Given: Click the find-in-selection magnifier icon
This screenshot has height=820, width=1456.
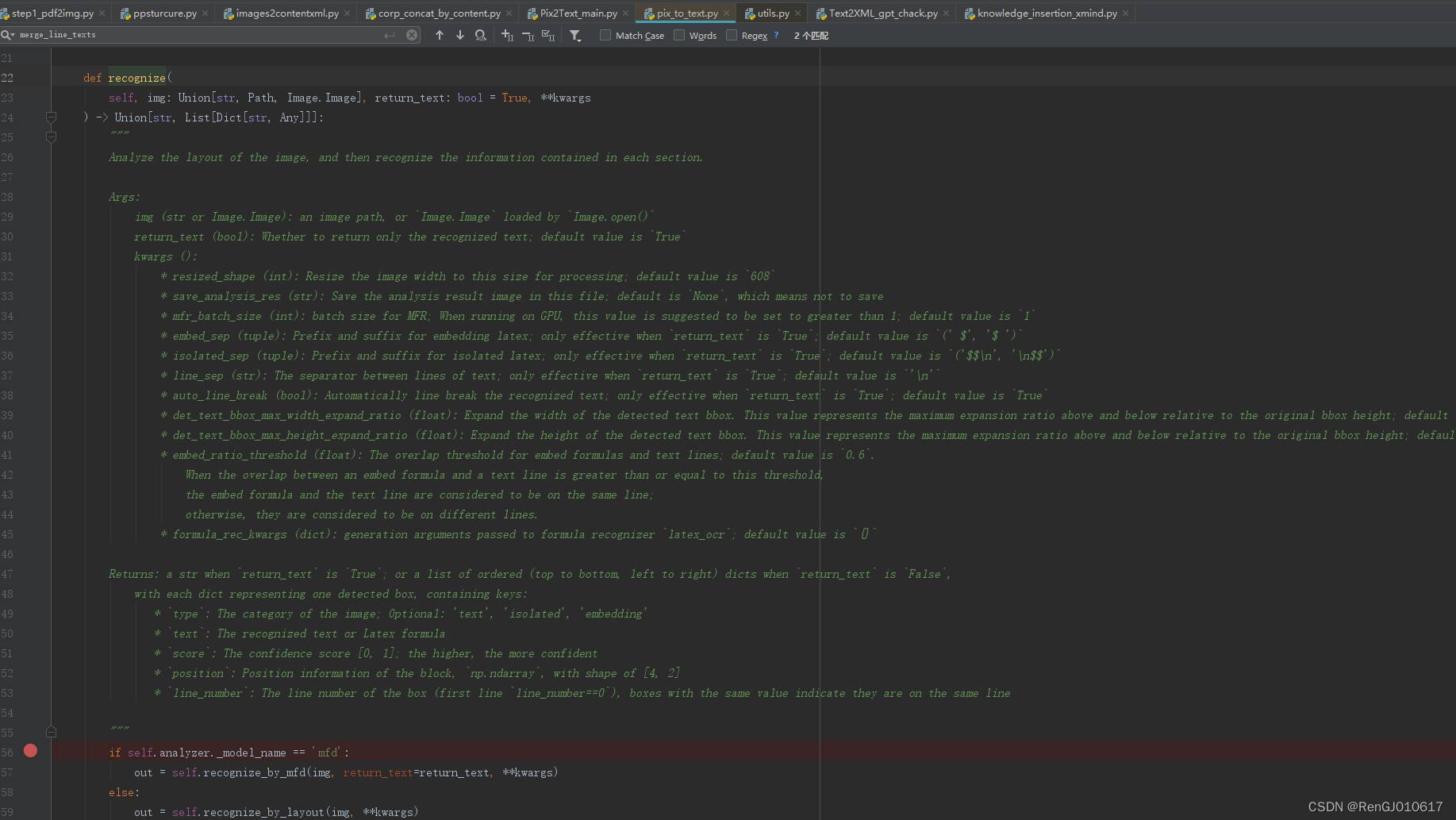Looking at the screenshot, I should coord(481,35).
